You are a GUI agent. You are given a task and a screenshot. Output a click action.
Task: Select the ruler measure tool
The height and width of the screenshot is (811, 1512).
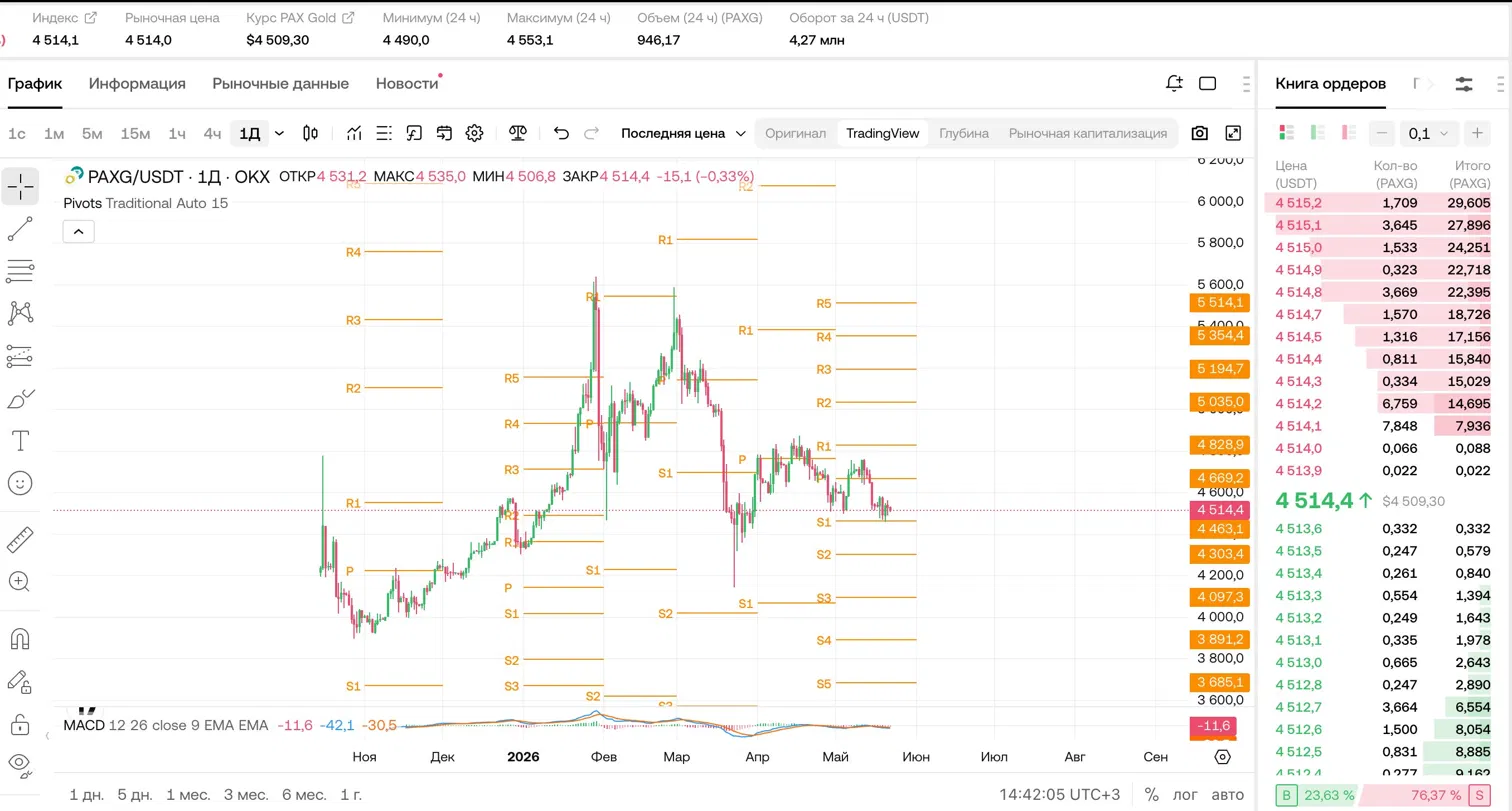point(20,539)
